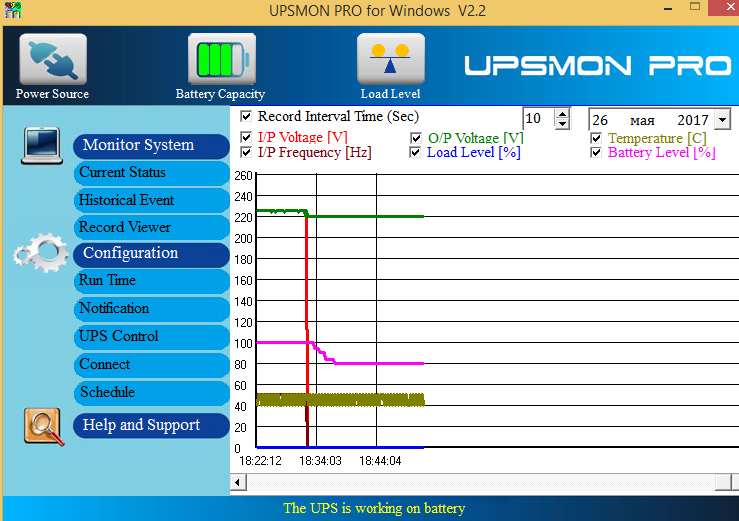739x521 pixels.
Task: Increase record interval with up arrow
Action: tap(562, 114)
